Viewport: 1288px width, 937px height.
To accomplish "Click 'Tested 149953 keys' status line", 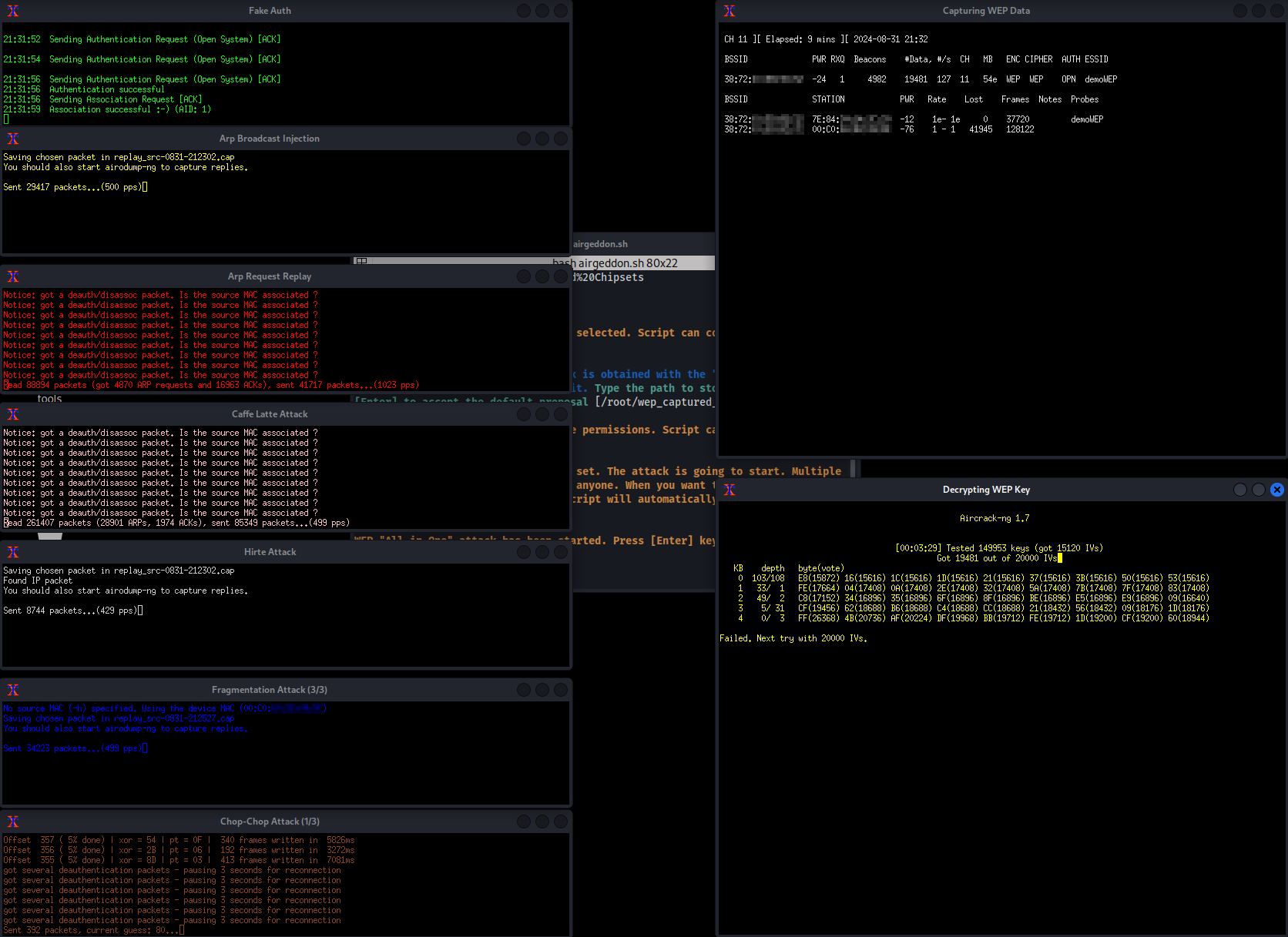I will [998, 548].
